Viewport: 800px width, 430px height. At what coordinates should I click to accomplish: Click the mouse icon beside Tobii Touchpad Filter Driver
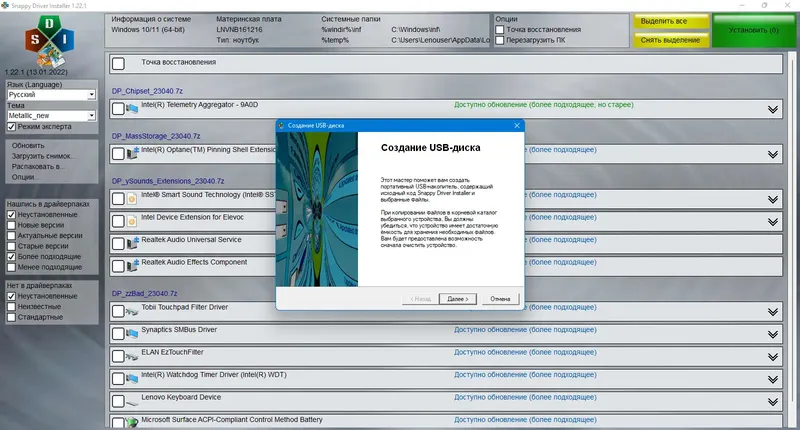[x=132, y=311]
